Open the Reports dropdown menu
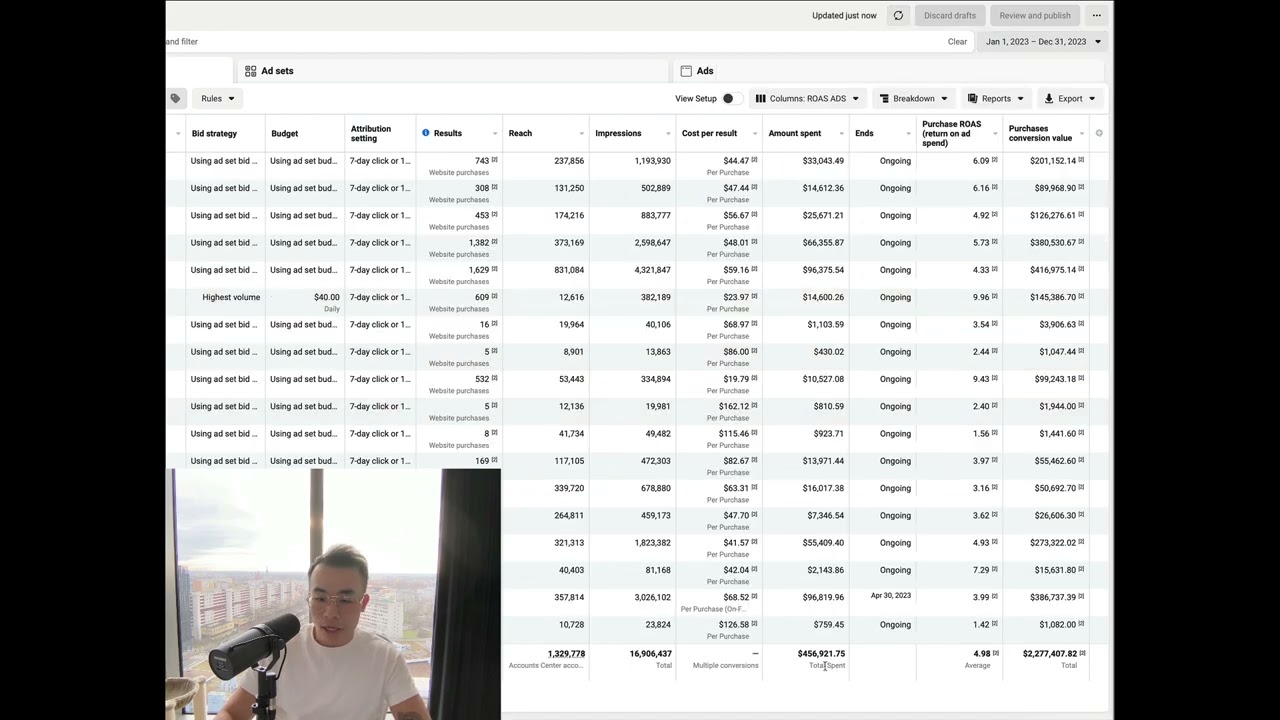The image size is (1280, 720). coord(995,98)
